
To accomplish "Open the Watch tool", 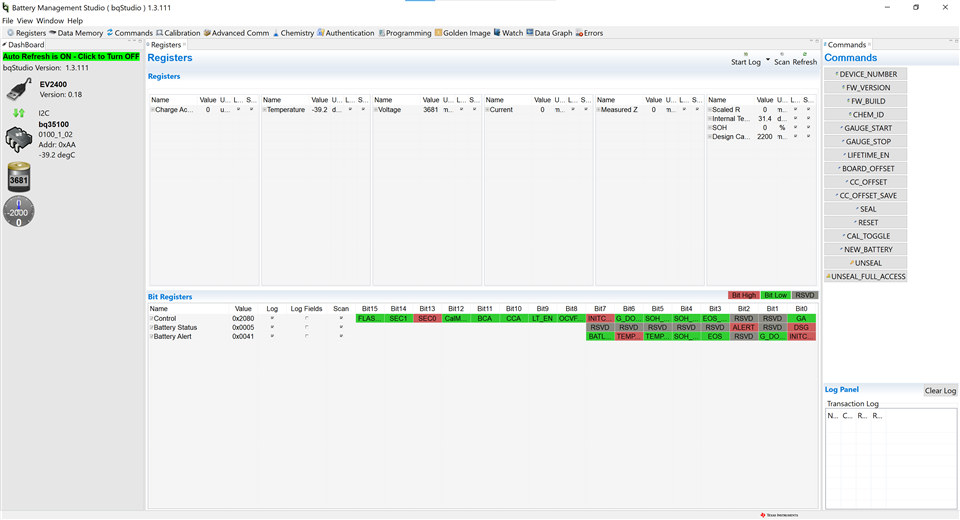I will coord(508,33).
